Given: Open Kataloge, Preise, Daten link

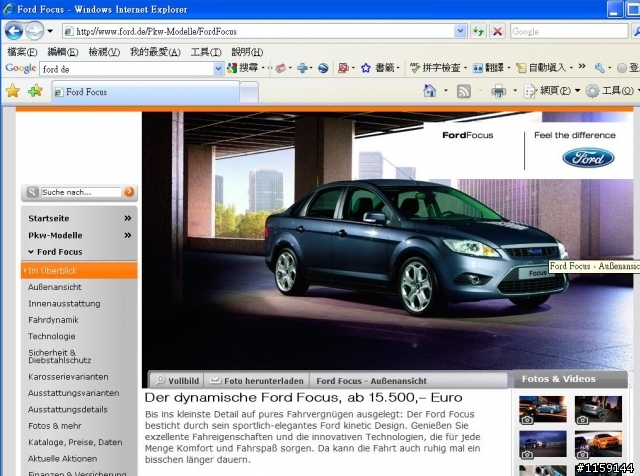Looking at the screenshot, I should click(75, 442).
